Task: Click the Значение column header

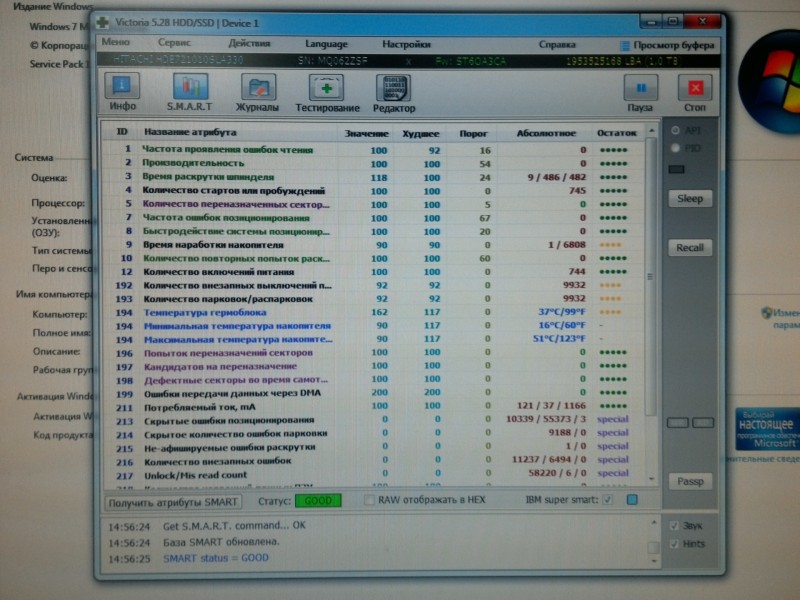Action: point(366,134)
